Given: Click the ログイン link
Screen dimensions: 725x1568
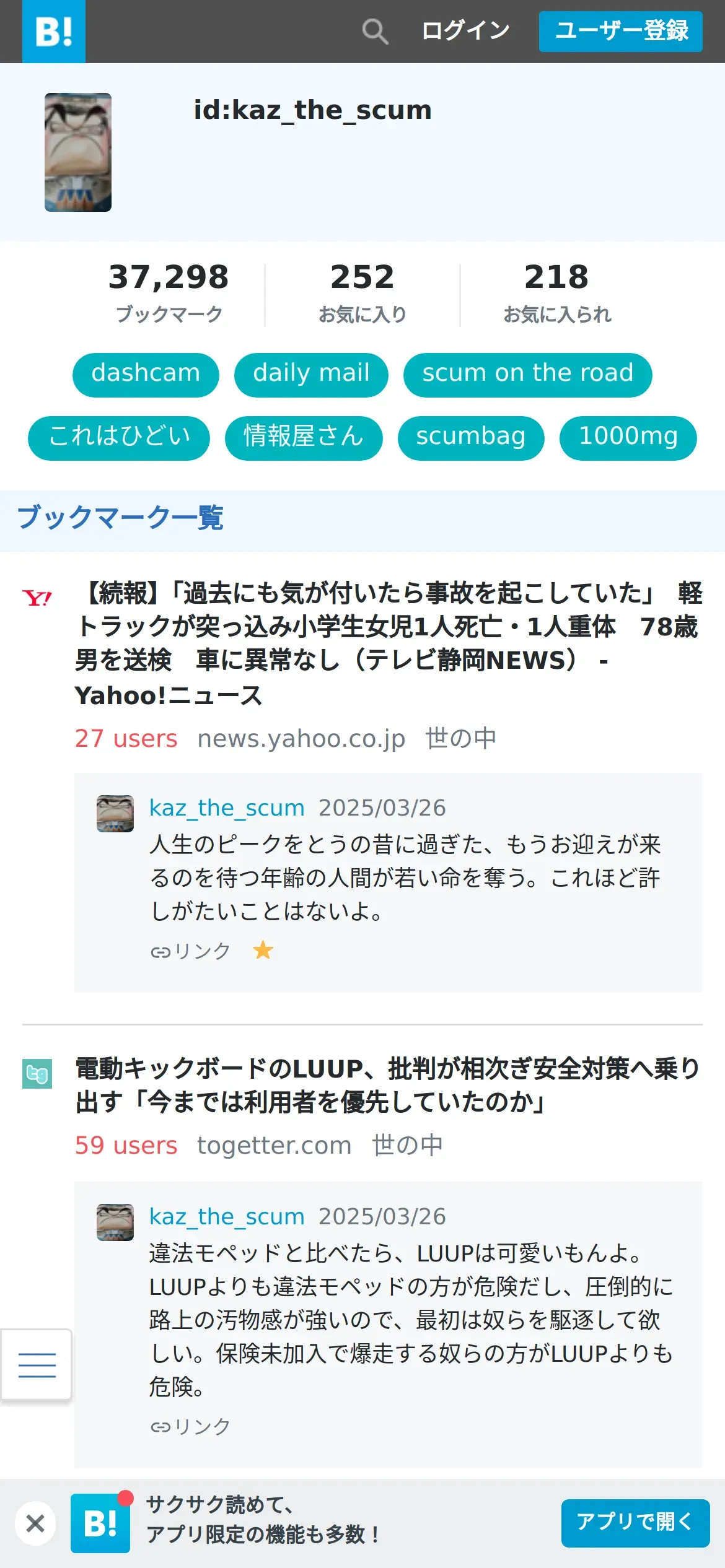Looking at the screenshot, I should pos(465,30).
